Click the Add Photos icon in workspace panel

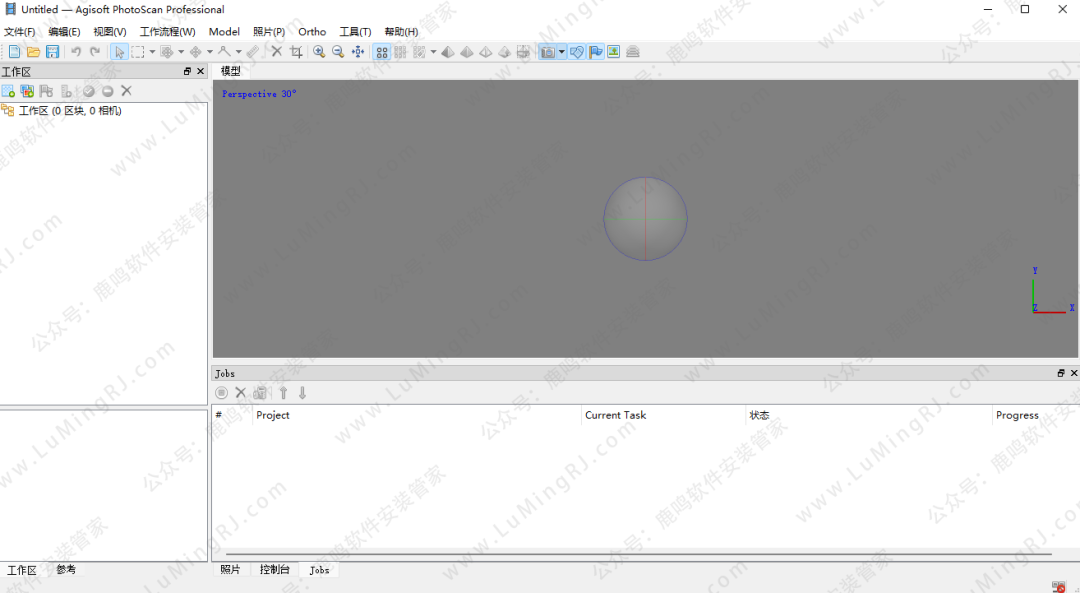pos(27,91)
